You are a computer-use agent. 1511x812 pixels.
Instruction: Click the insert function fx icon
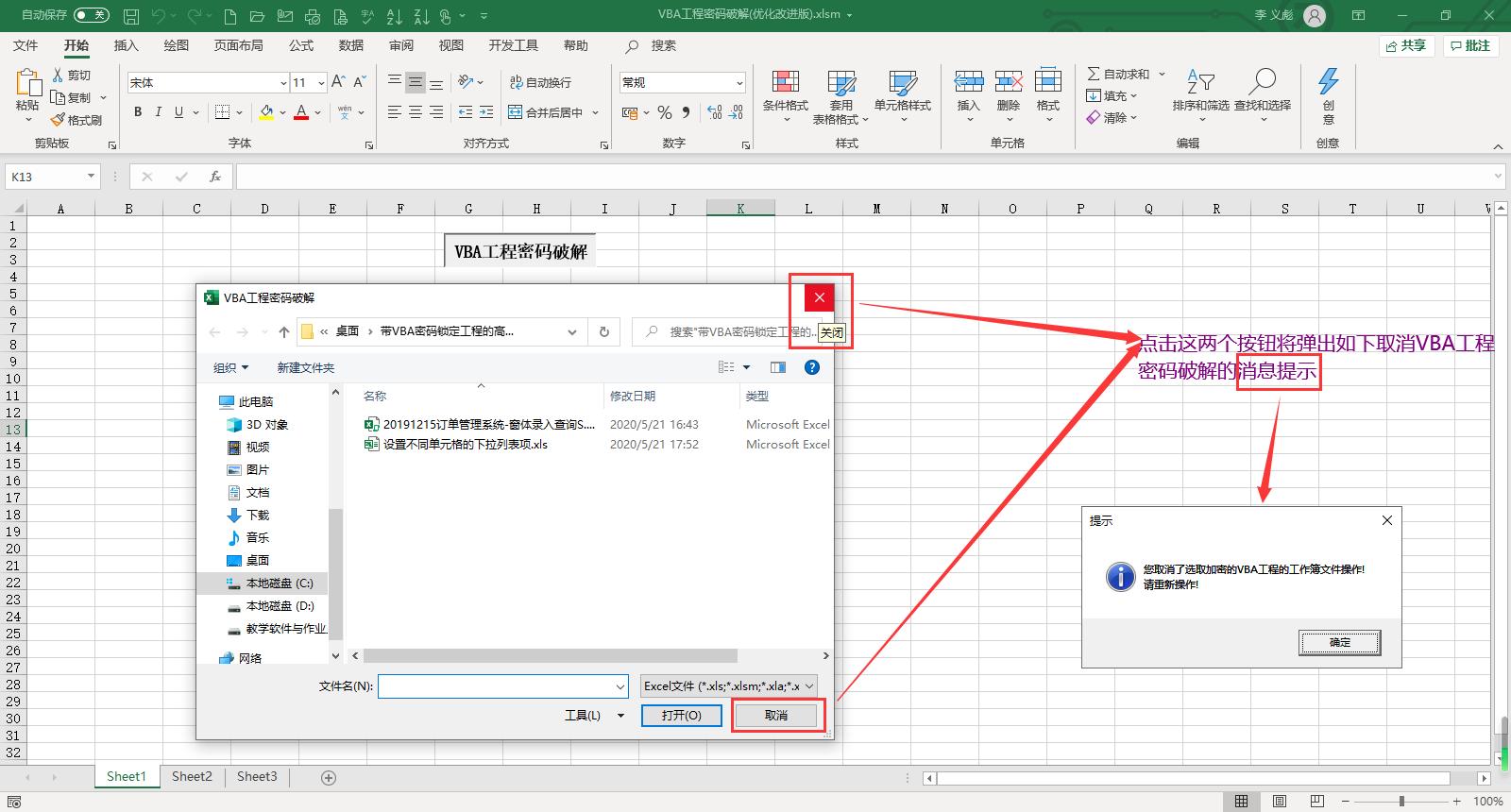pyautogui.click(x=215, y=177)
